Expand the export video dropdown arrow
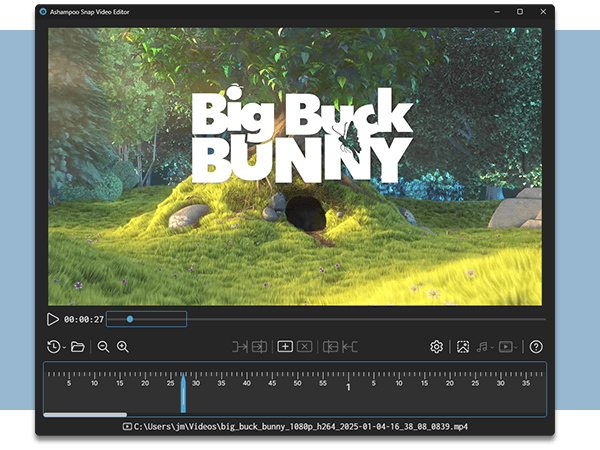The width and height of the screenshot is (600, 450). click(516, 347)
